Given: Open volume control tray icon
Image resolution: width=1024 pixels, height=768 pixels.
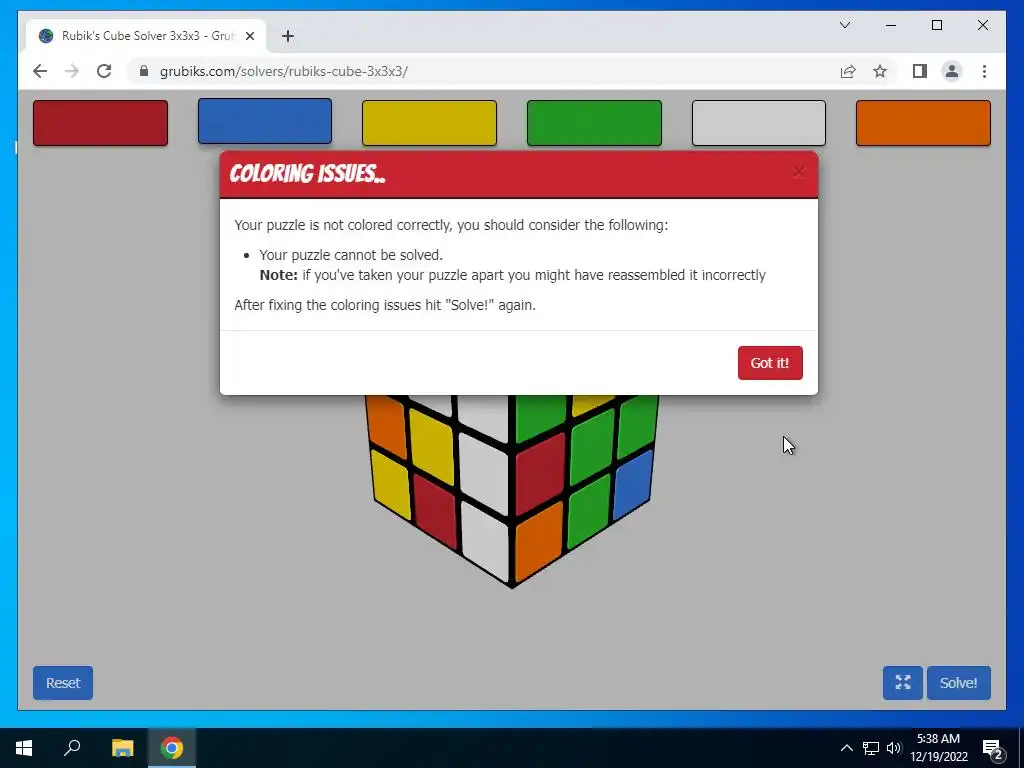Looking at the screenshot, I should click(894, 748).
